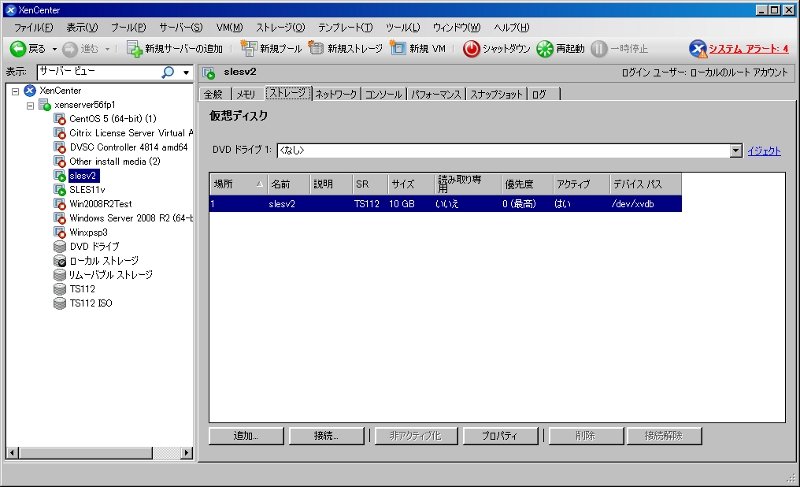Select the Winxpsp3 VM icon
This screenshot has width=800, height=487.
tap(60, 233)
